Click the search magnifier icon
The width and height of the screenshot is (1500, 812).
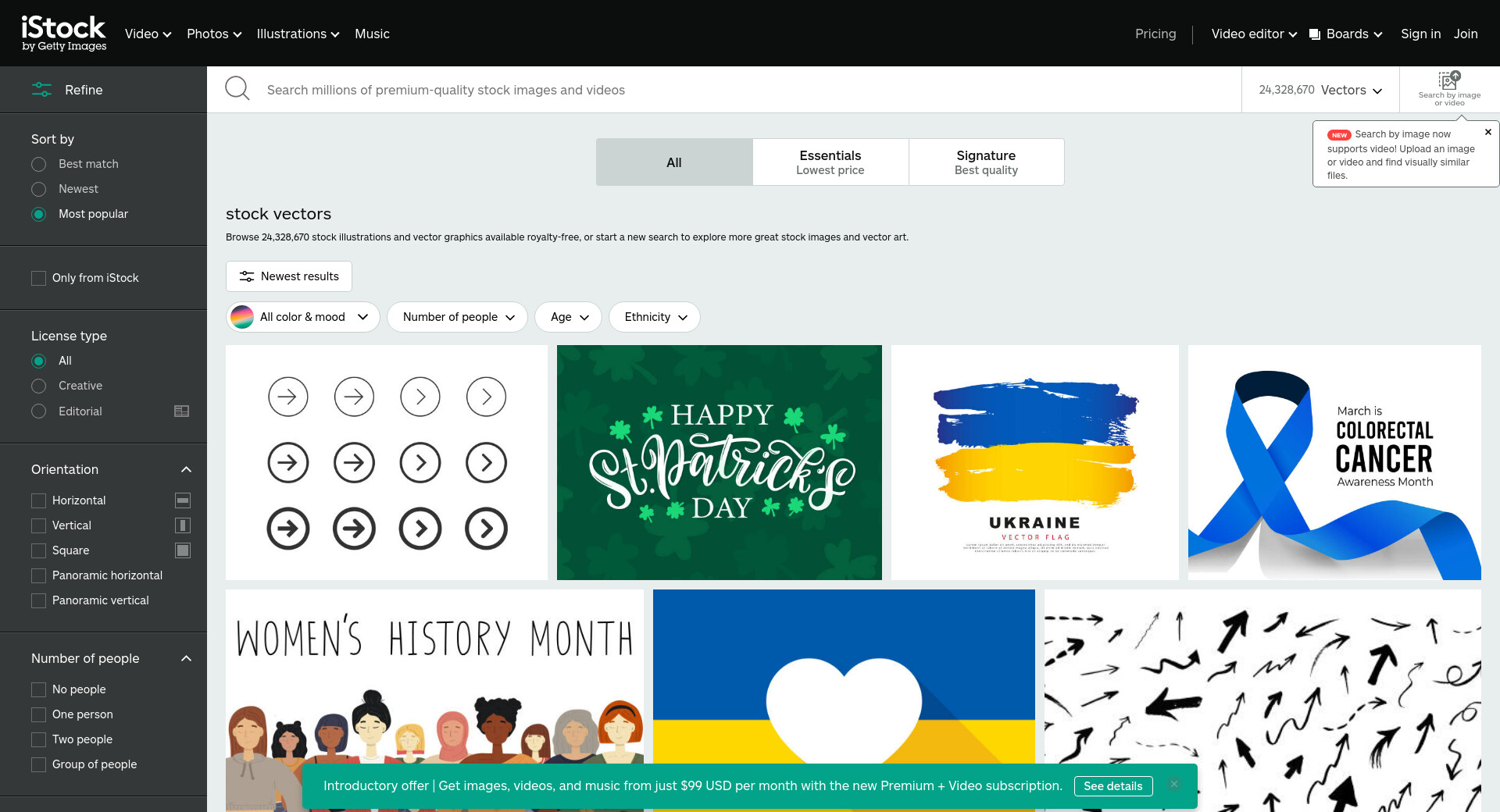pos(237,89)
